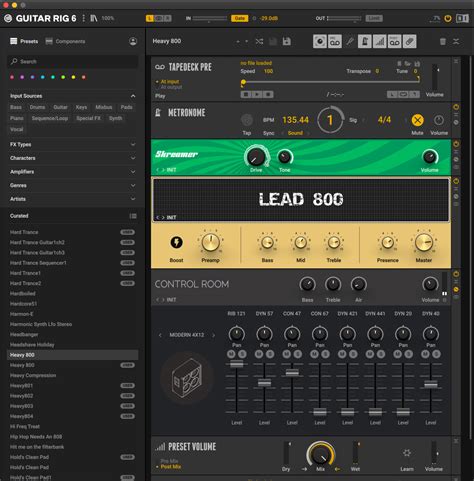Screen dimensions: 474x481
Task: Open a file with Tapedeck folder icon
Action: click(x=408, y=63)
